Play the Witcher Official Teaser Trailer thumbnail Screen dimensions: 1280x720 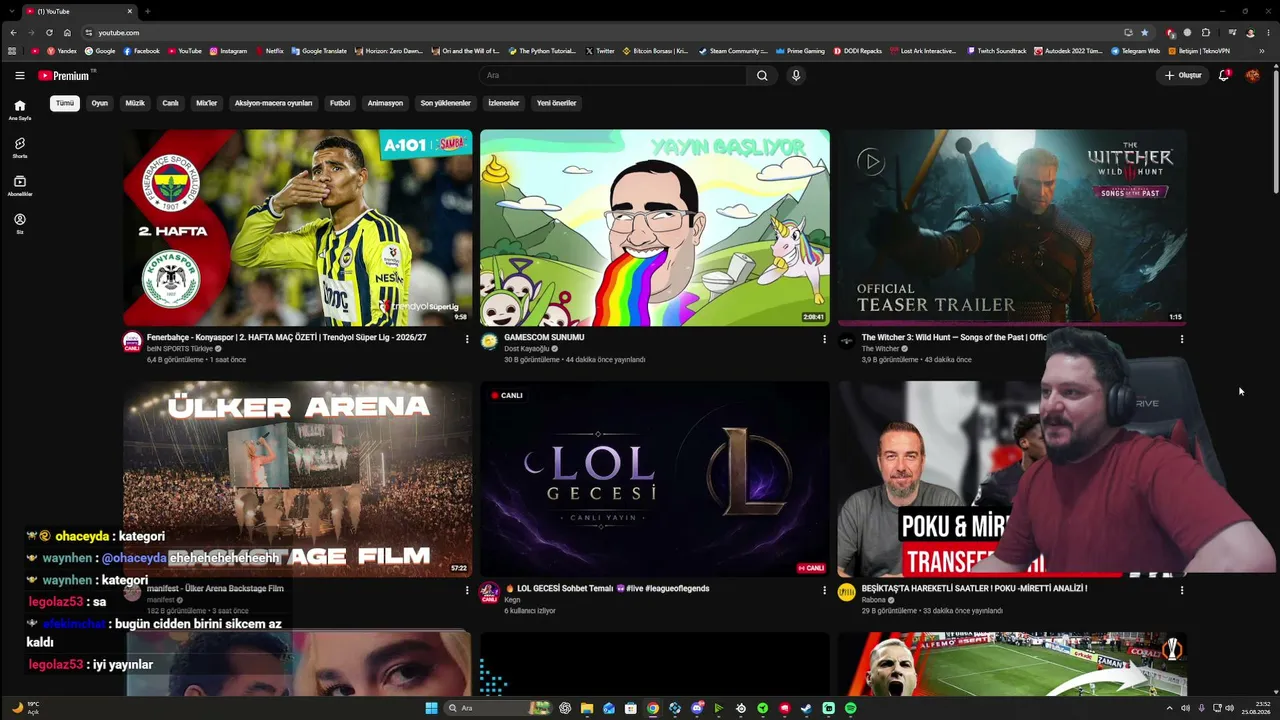(x=1012, y=228)
